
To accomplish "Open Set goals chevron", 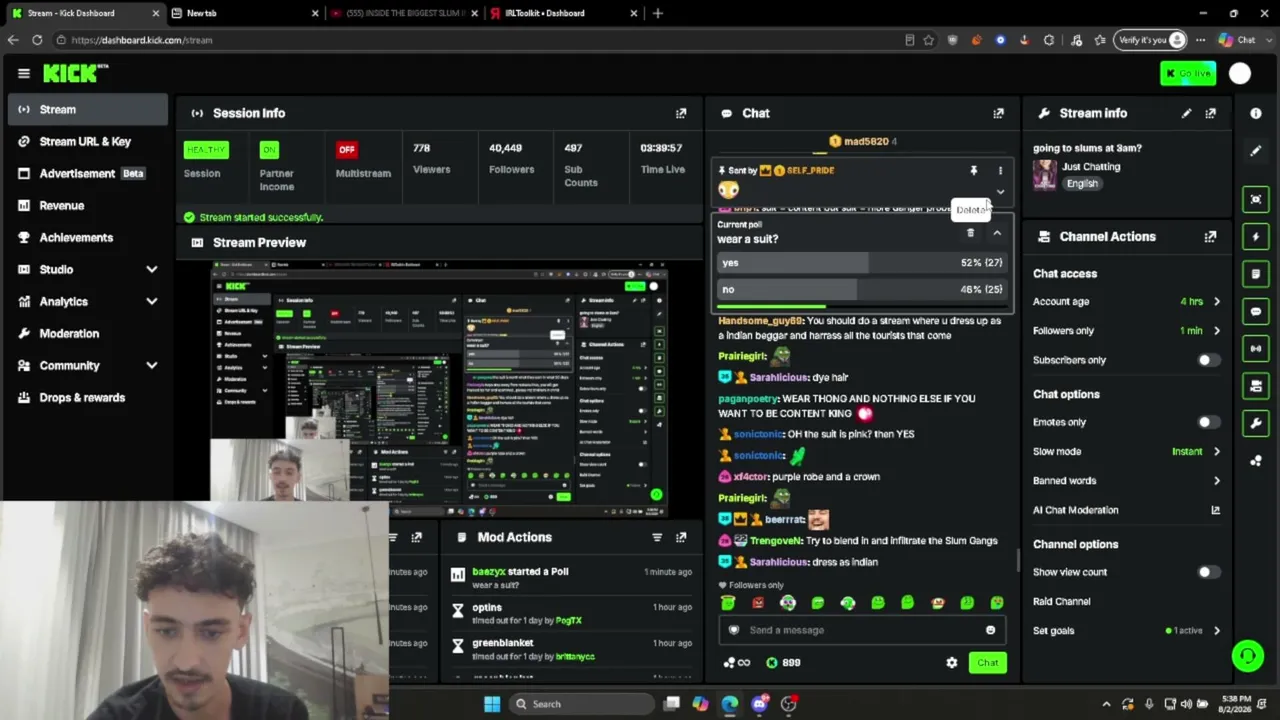I will (x=1216, y=631).
